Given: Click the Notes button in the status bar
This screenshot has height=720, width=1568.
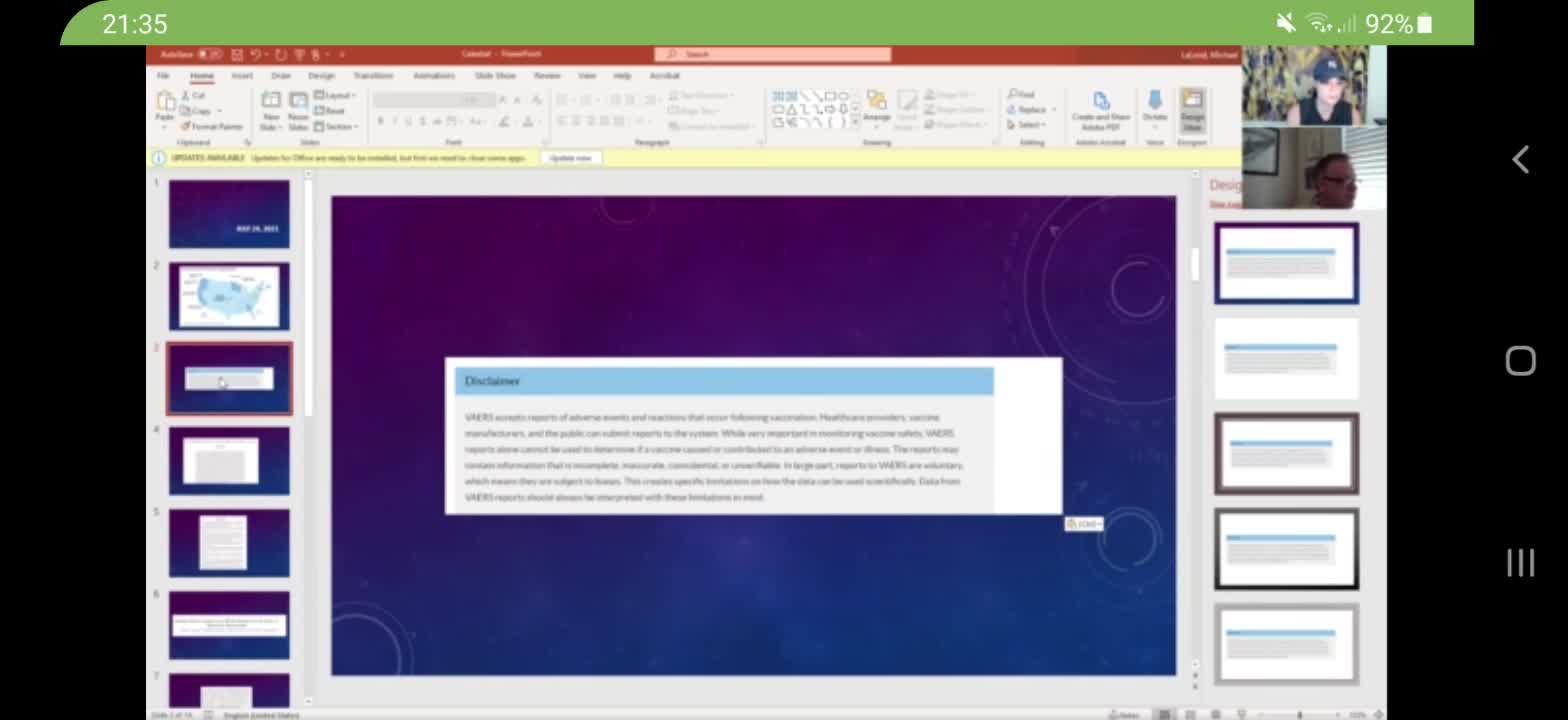Looking at the screenshot, I should (x=1125, y=714).
